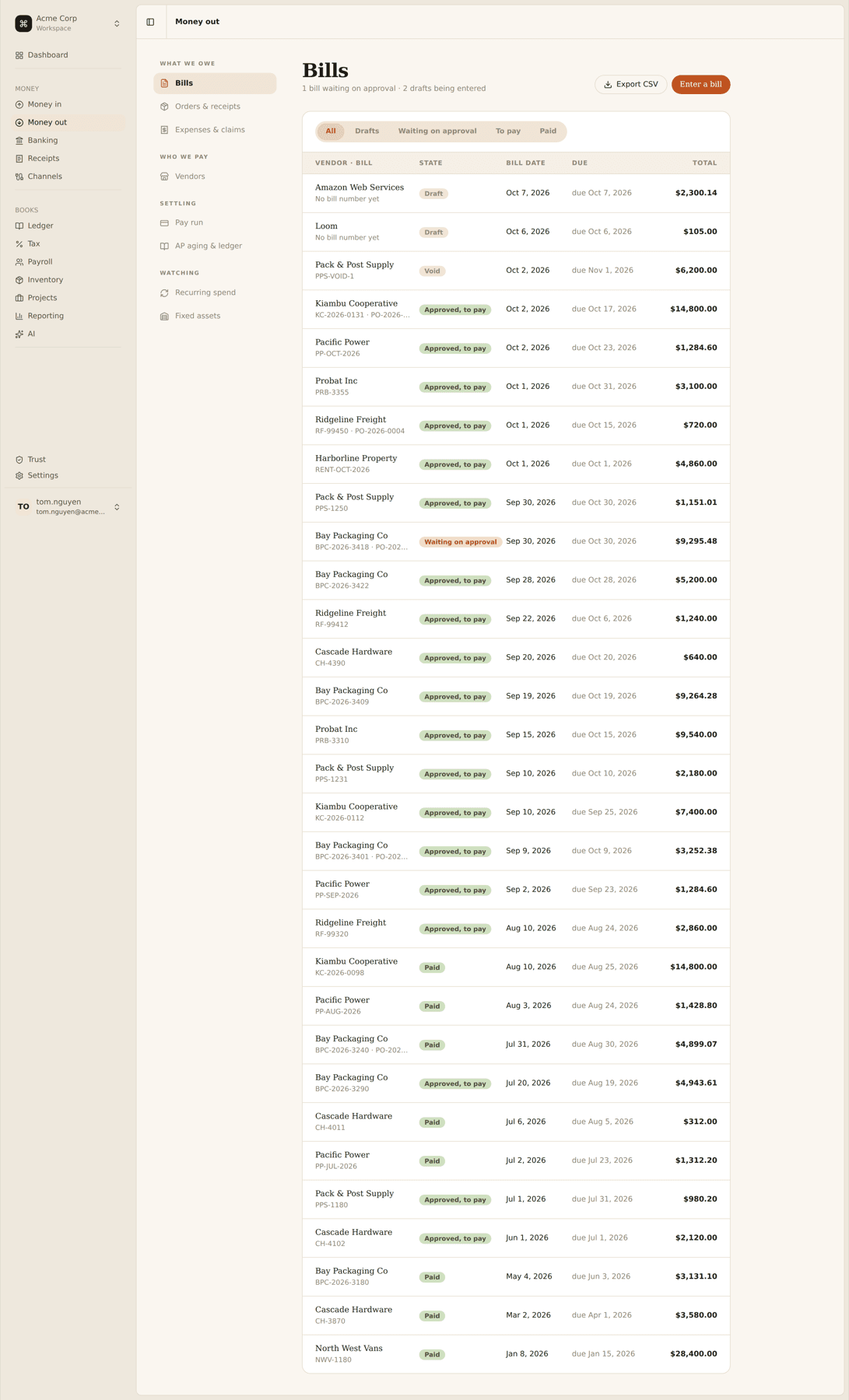Click the Waiting on approval status badge
Viewport: 849px width, 1400px height.
tap(461, 542)
